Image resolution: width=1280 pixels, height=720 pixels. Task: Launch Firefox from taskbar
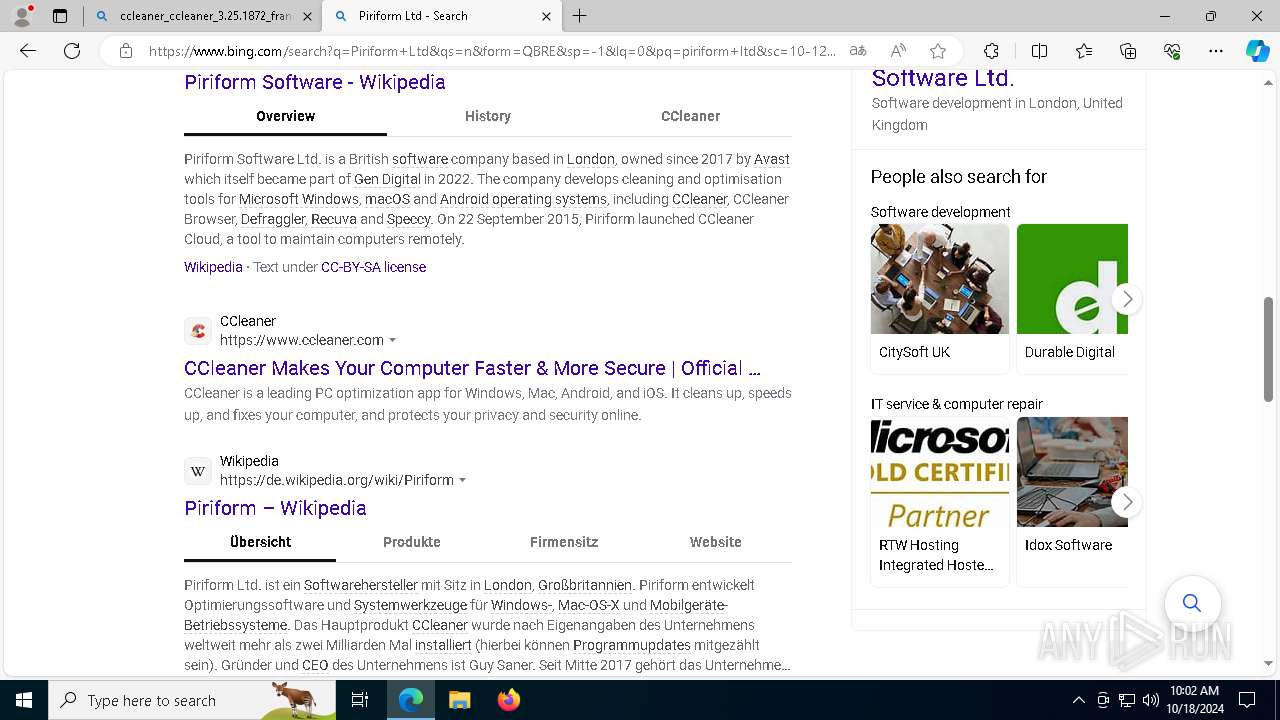pyautogui.click(x=508, y=700)
